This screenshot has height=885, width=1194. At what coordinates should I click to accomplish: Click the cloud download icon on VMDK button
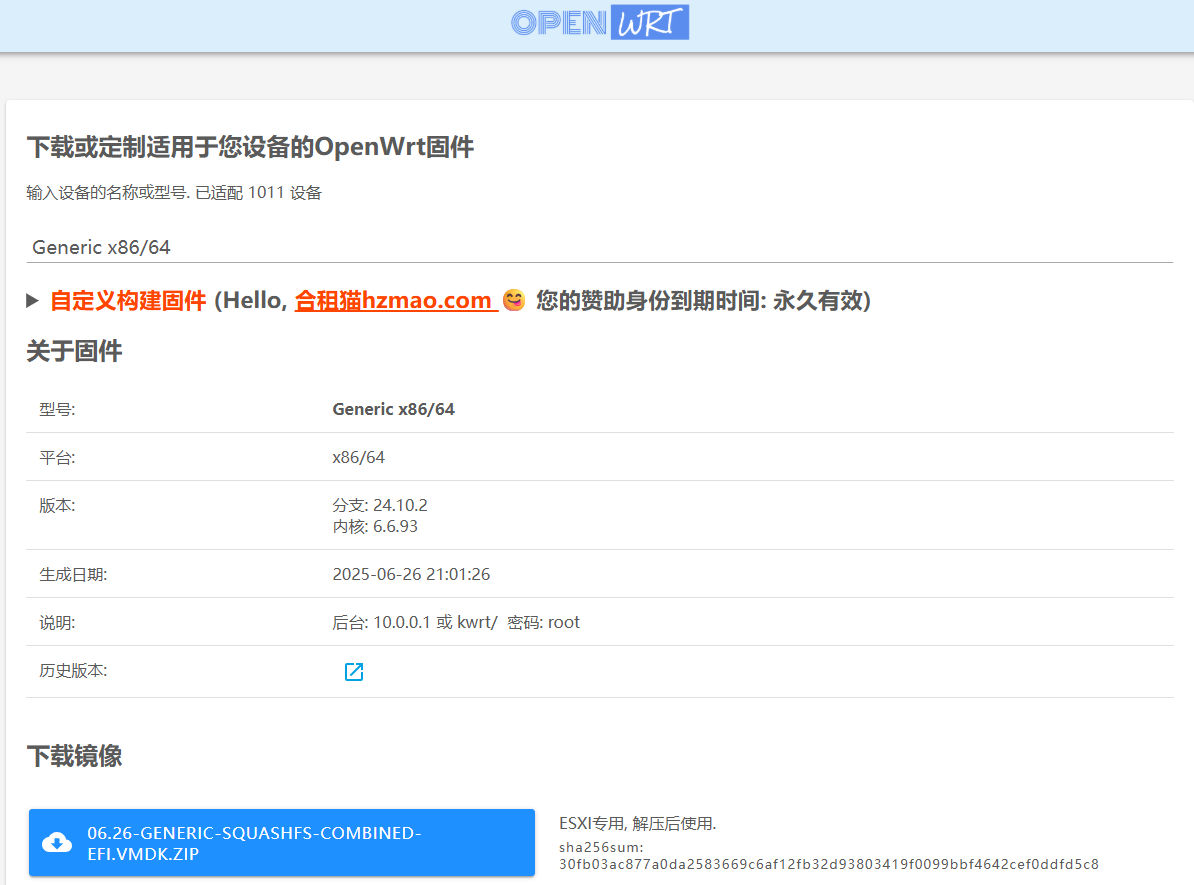point(57,842)
